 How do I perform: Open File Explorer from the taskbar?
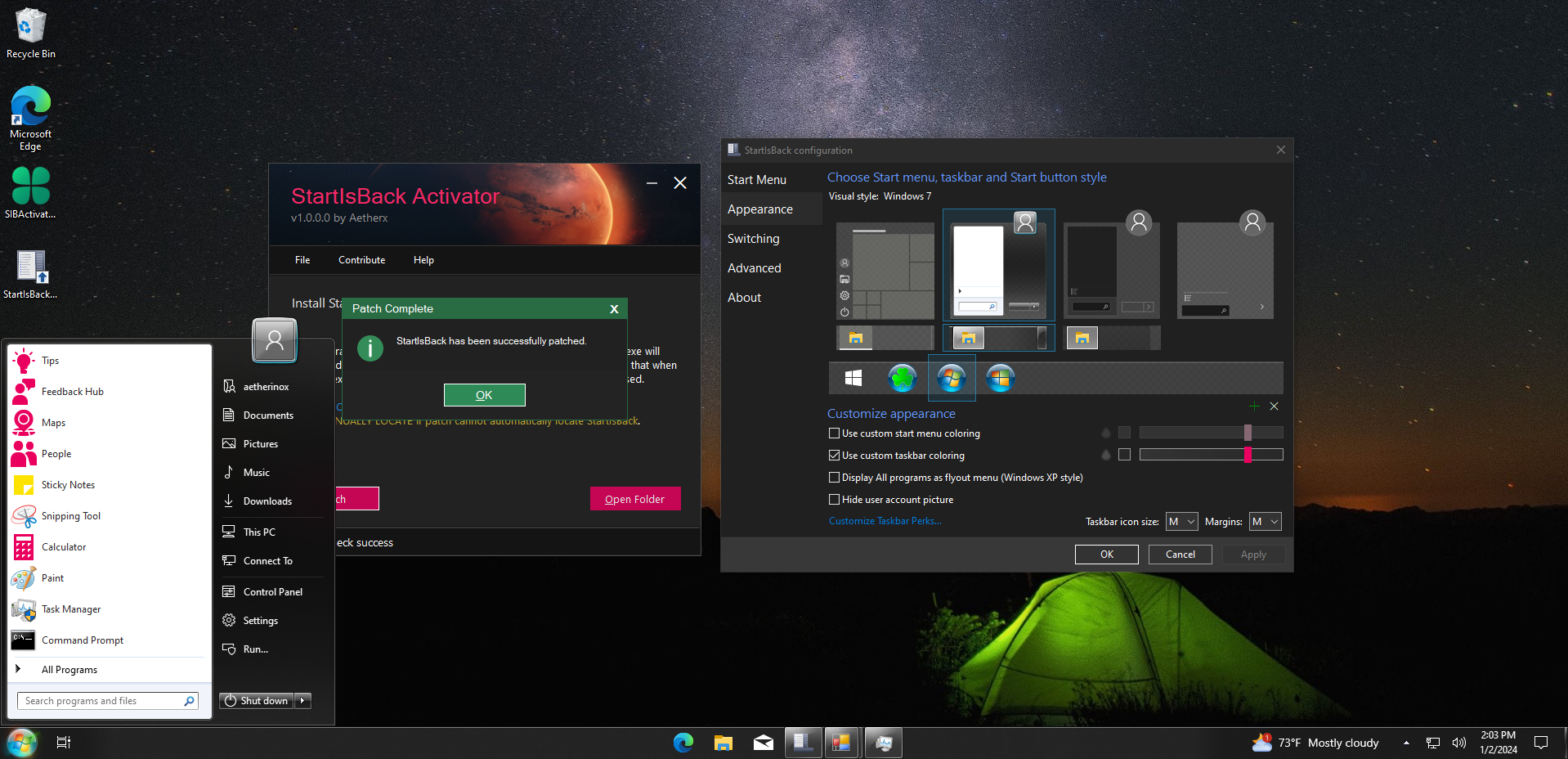pyautogui.click(x=724, y=743)
